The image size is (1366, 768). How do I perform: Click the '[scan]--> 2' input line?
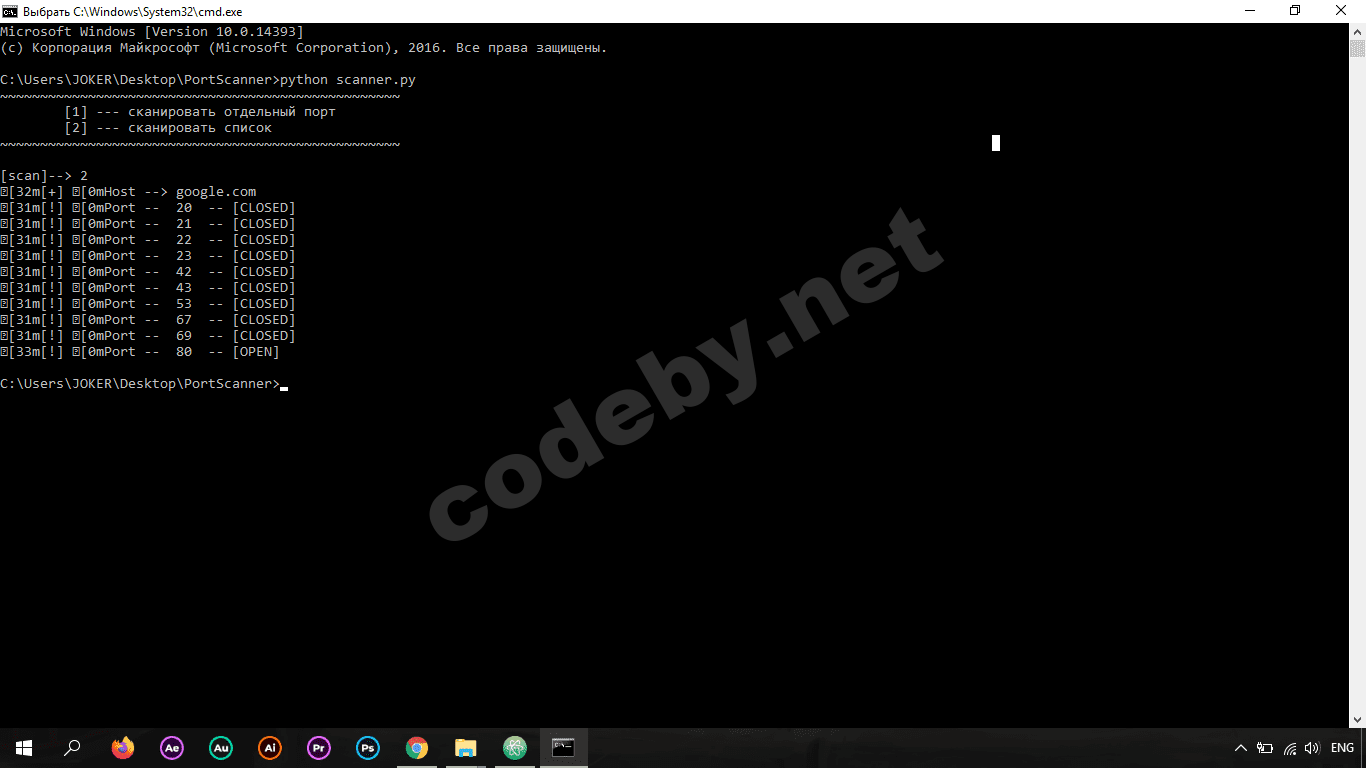(x=44, y=176)
